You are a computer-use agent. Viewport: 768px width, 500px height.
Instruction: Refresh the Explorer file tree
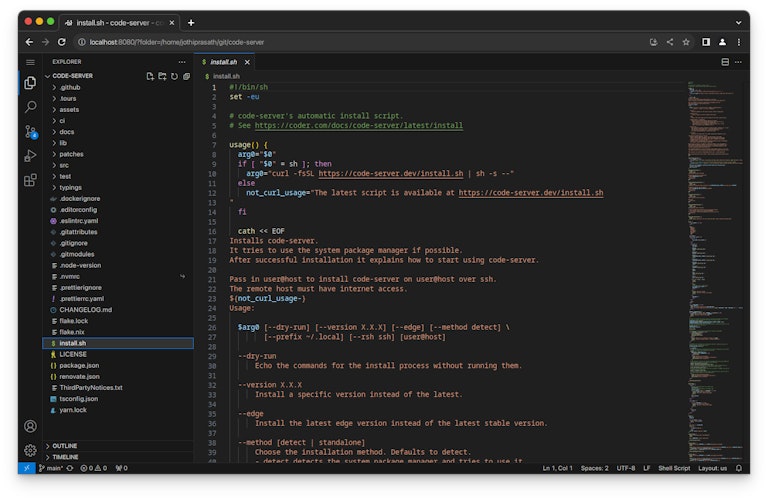pyautogui.click(x=174, y=76)
